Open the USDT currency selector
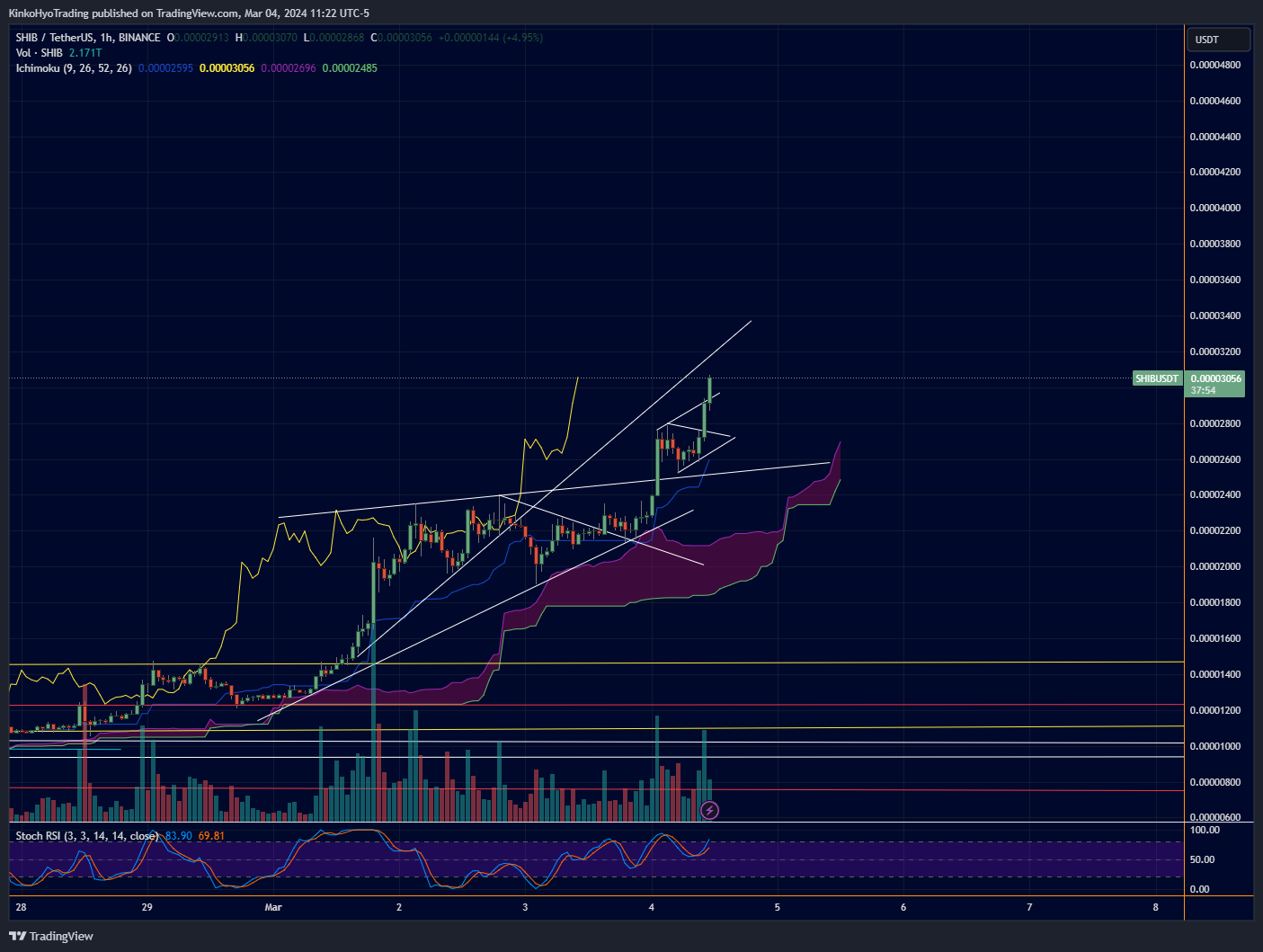The height and width of the screenshot is (952, 1263). click(x=1219, y=40)
